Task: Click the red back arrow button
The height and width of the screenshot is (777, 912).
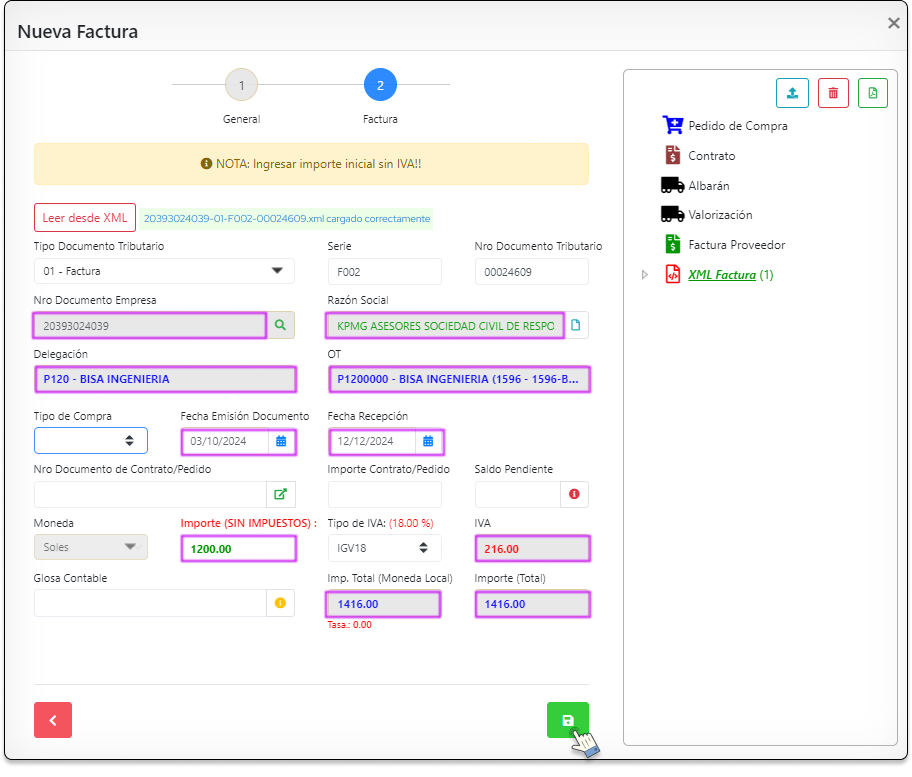Action: coord(53,720)
